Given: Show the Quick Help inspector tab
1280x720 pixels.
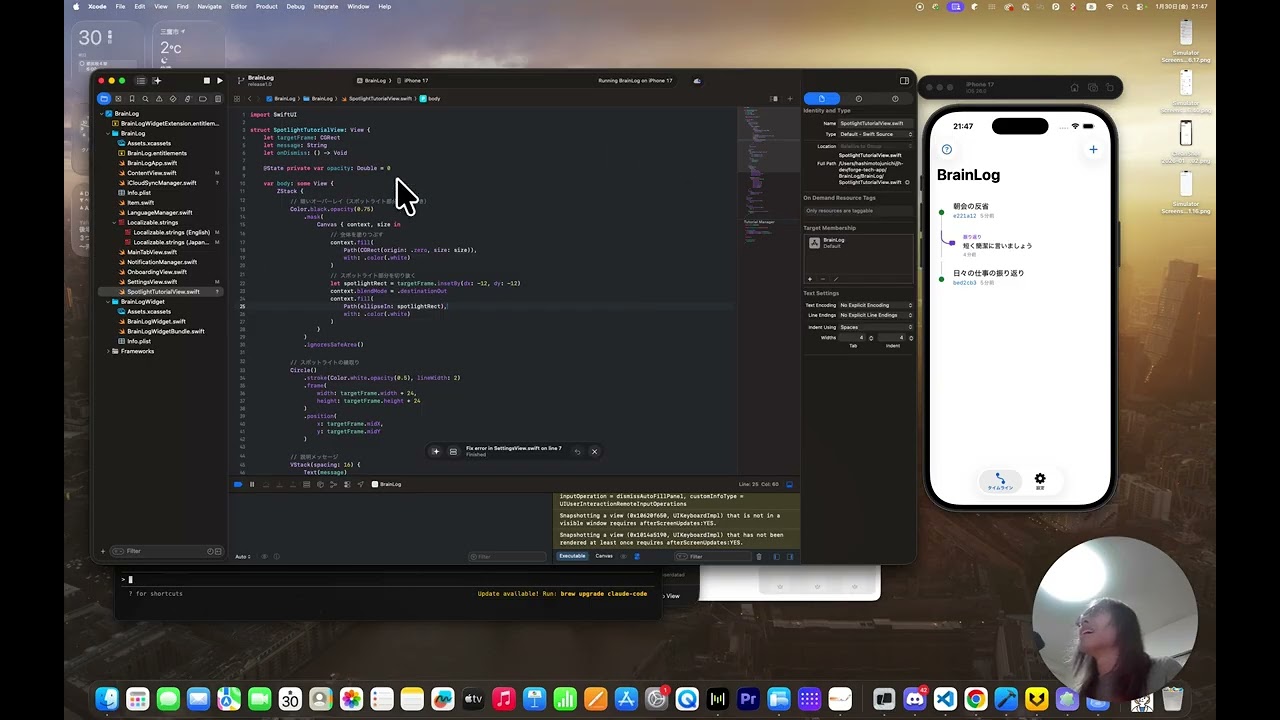Looking at the screenshot, I should point(895,99).
